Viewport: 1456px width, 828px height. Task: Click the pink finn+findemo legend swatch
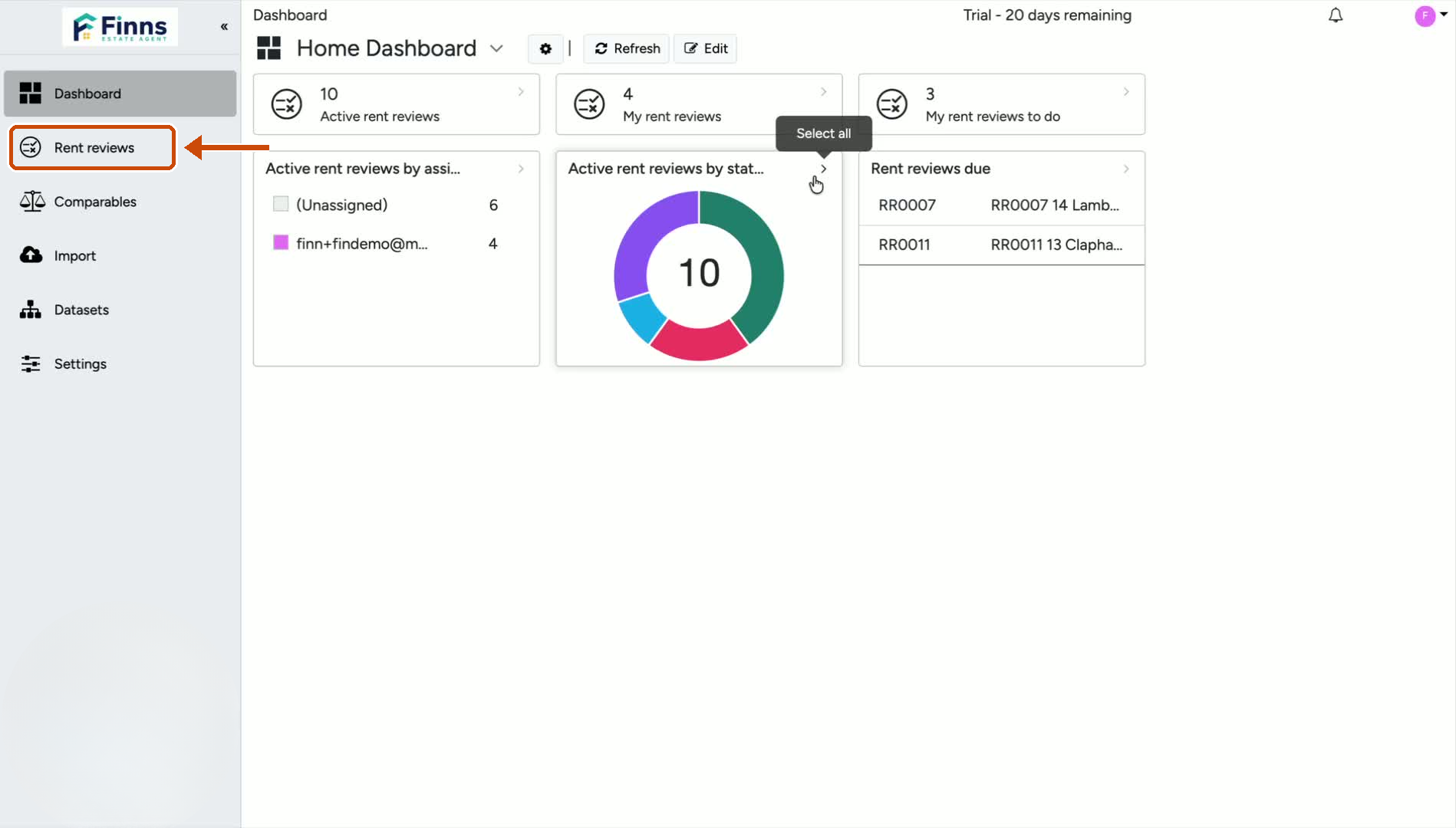point(281,242)
